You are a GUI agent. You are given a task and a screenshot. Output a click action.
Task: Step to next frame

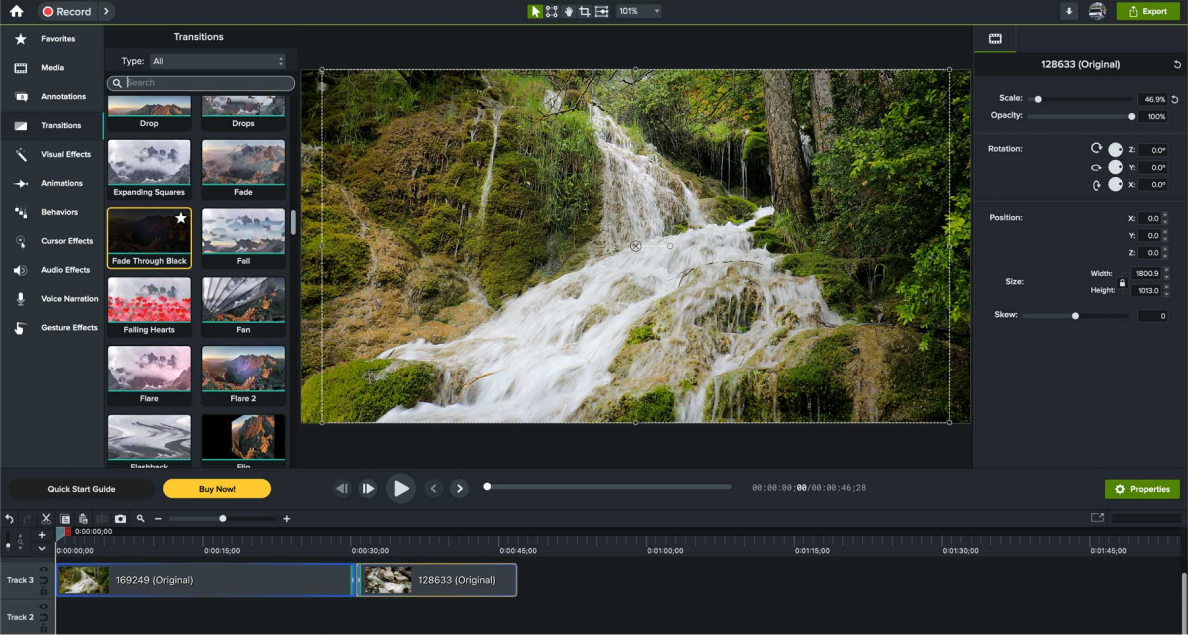367,489
